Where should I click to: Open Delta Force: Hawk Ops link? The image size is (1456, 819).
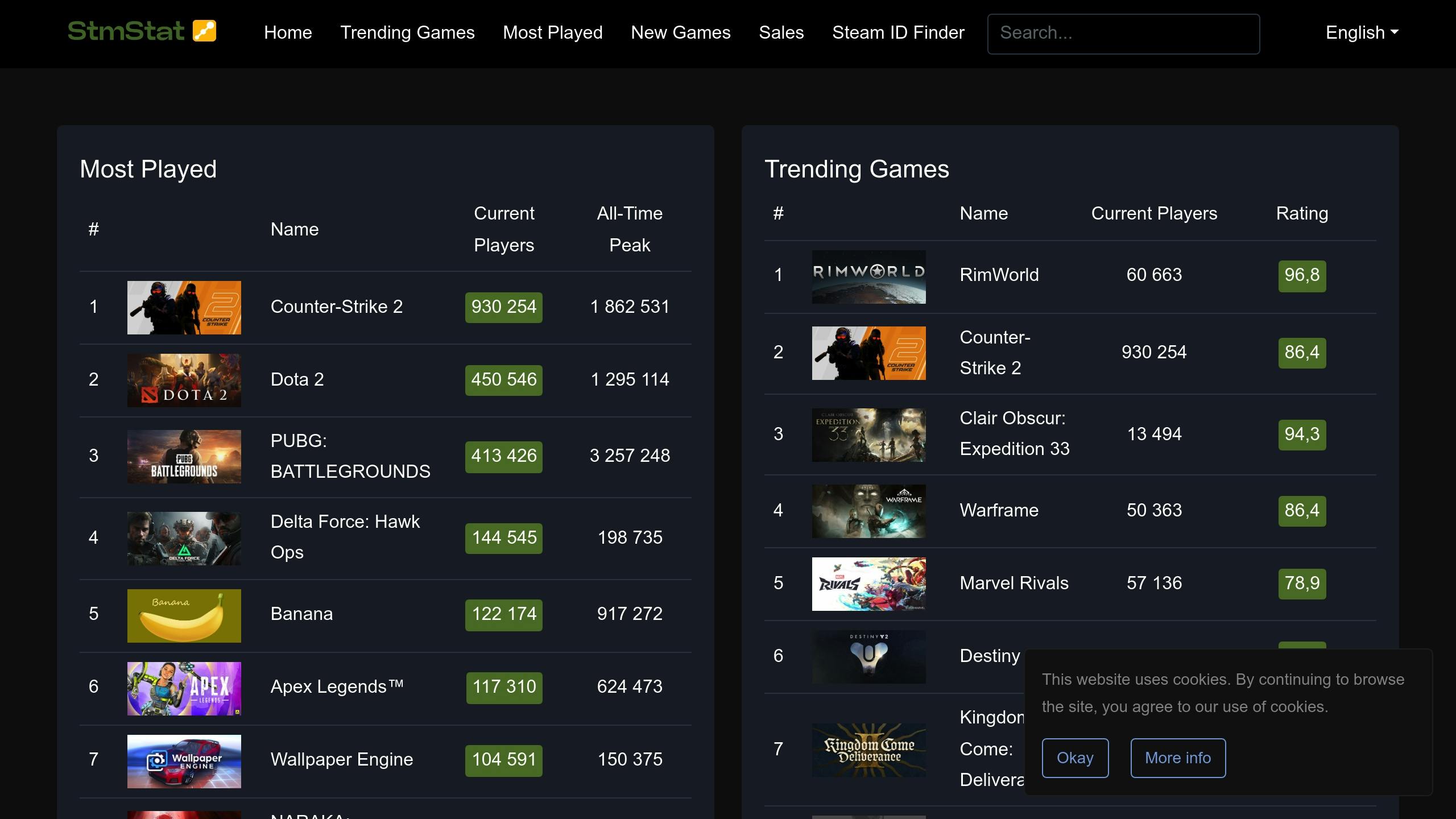345,537
